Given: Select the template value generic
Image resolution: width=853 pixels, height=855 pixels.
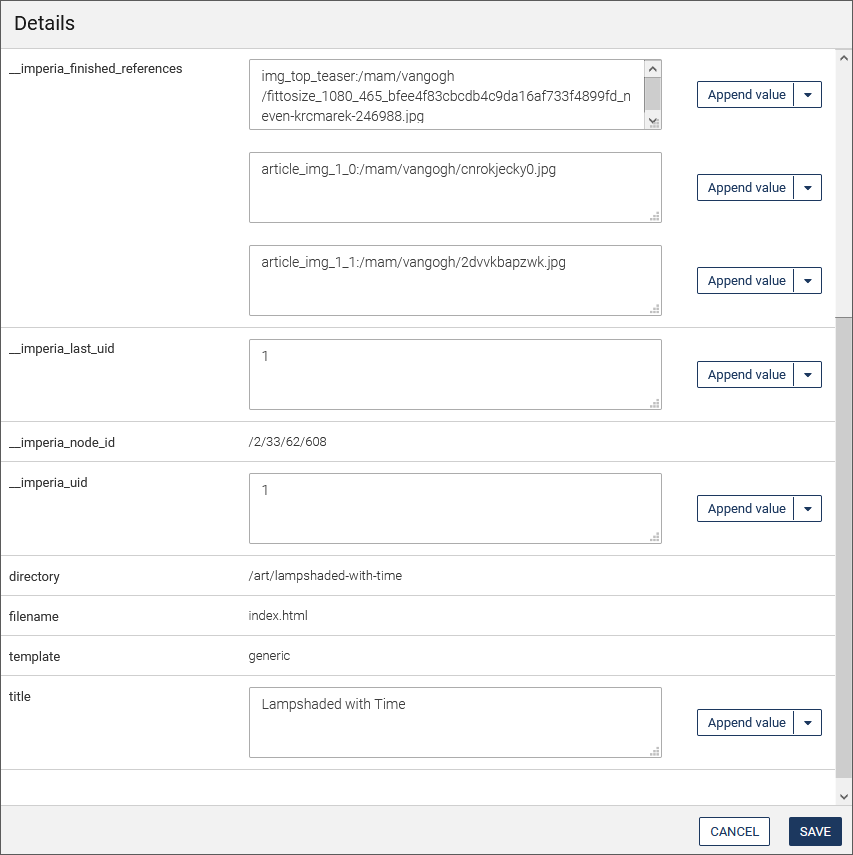Looking at the screenshot, I should (269, 656).
